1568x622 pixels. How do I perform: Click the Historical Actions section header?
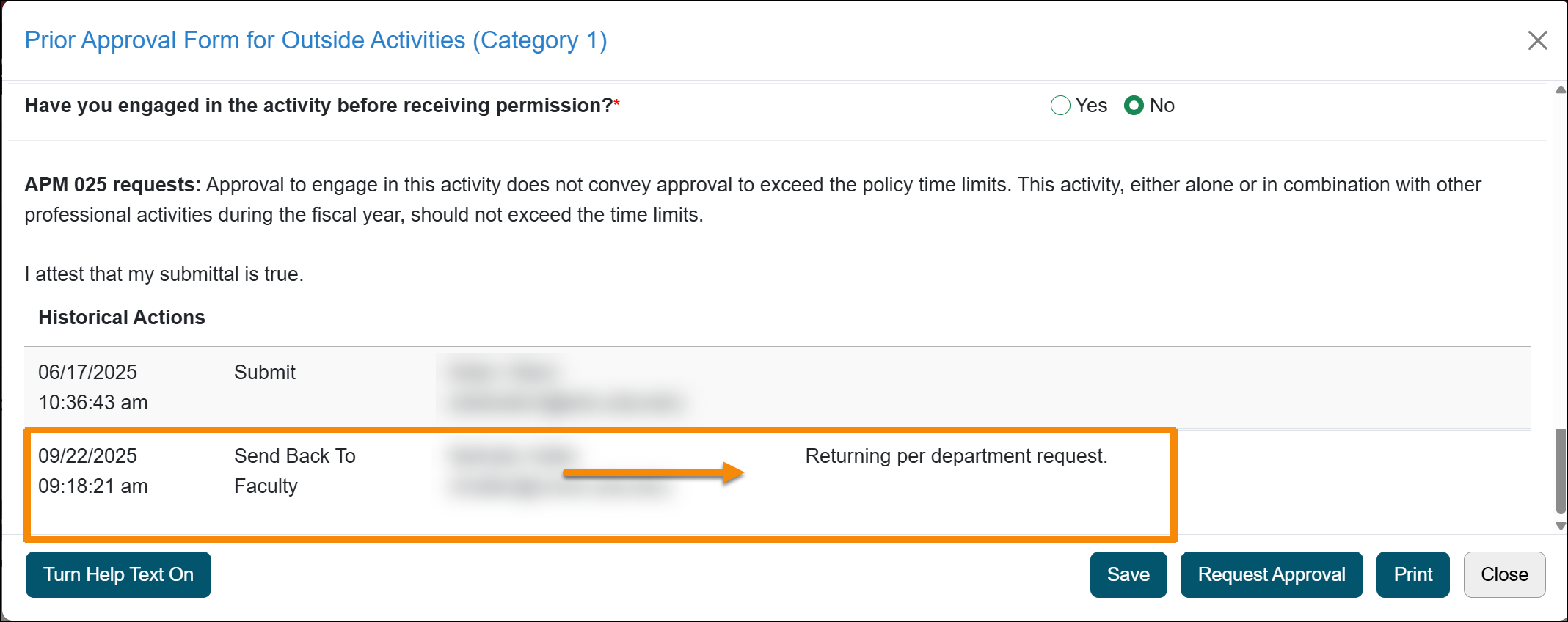[x=122, y=317]
